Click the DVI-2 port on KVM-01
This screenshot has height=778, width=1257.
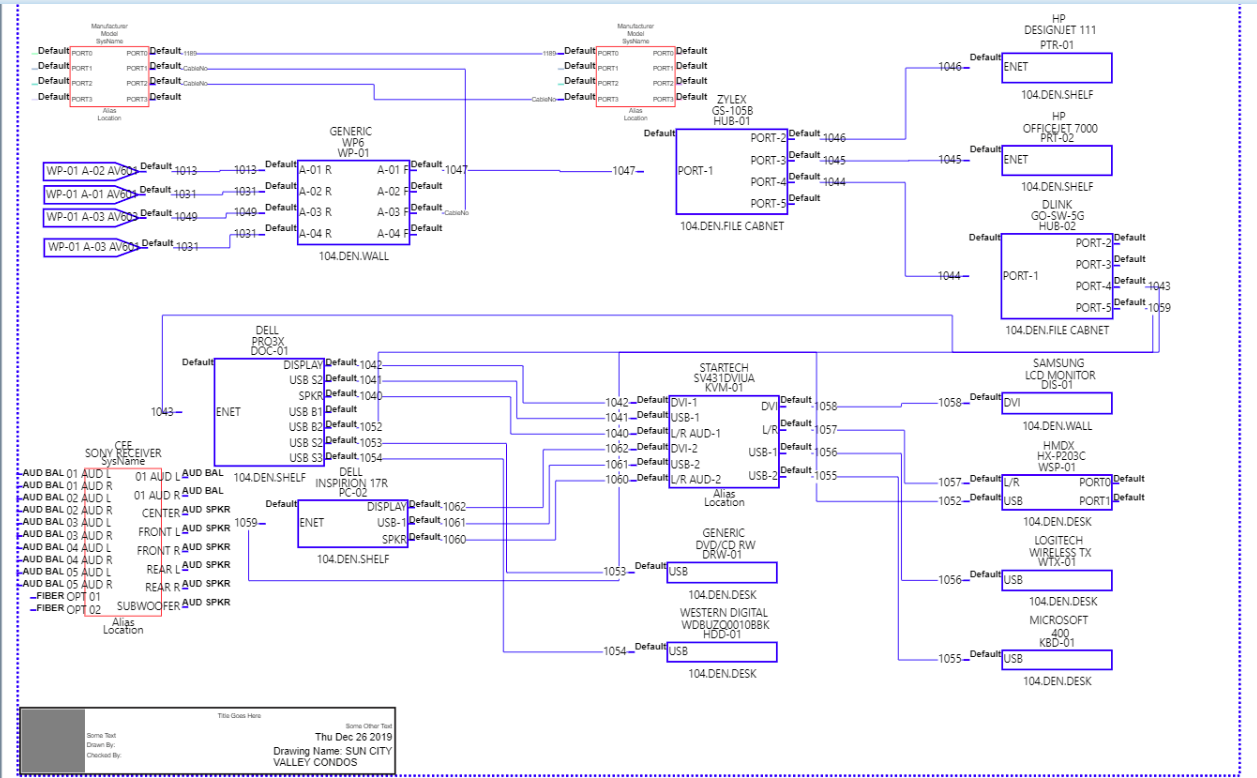tap(685, 449)
